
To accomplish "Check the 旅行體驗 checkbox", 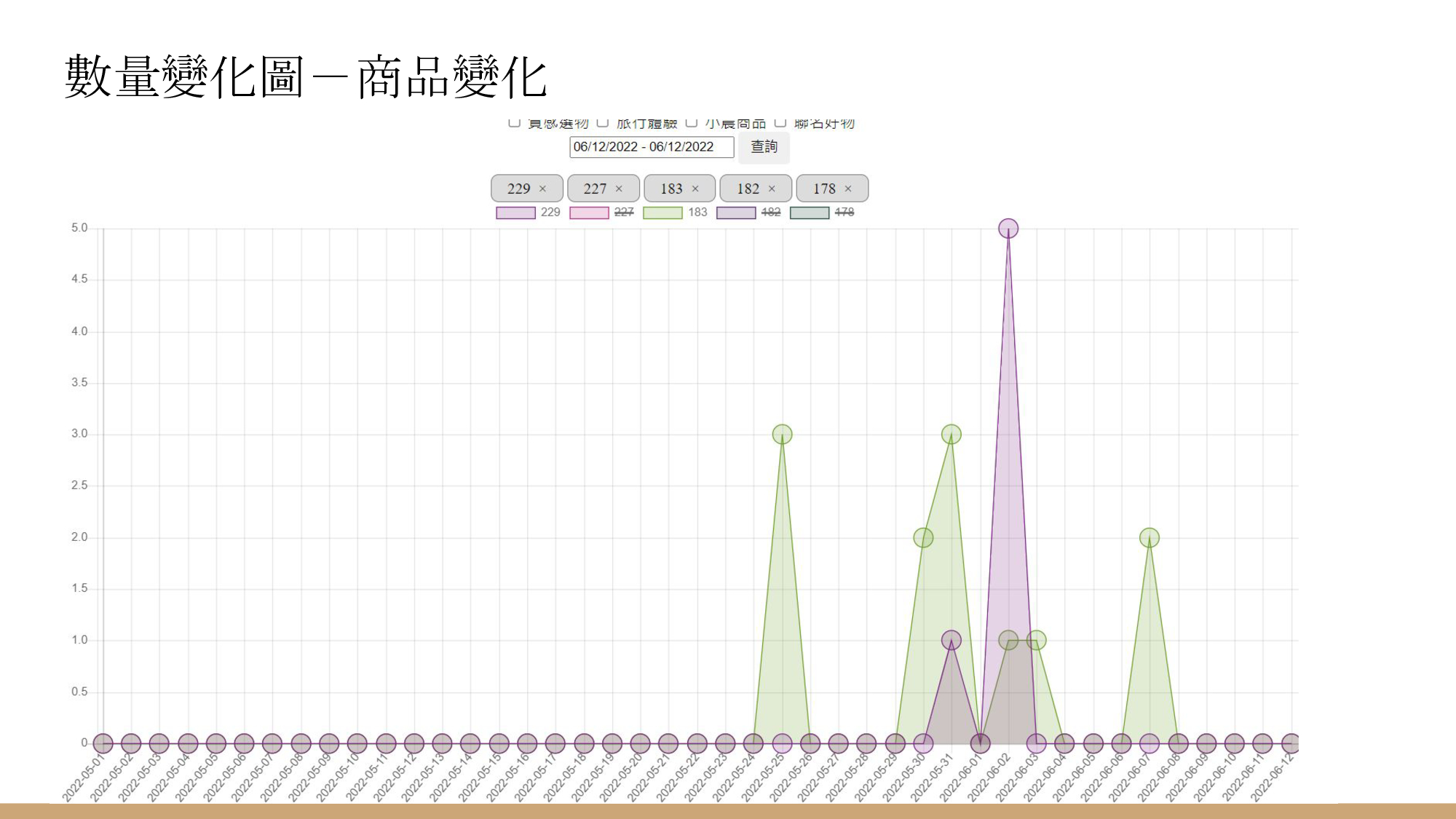I will click(x=603, y=124).
